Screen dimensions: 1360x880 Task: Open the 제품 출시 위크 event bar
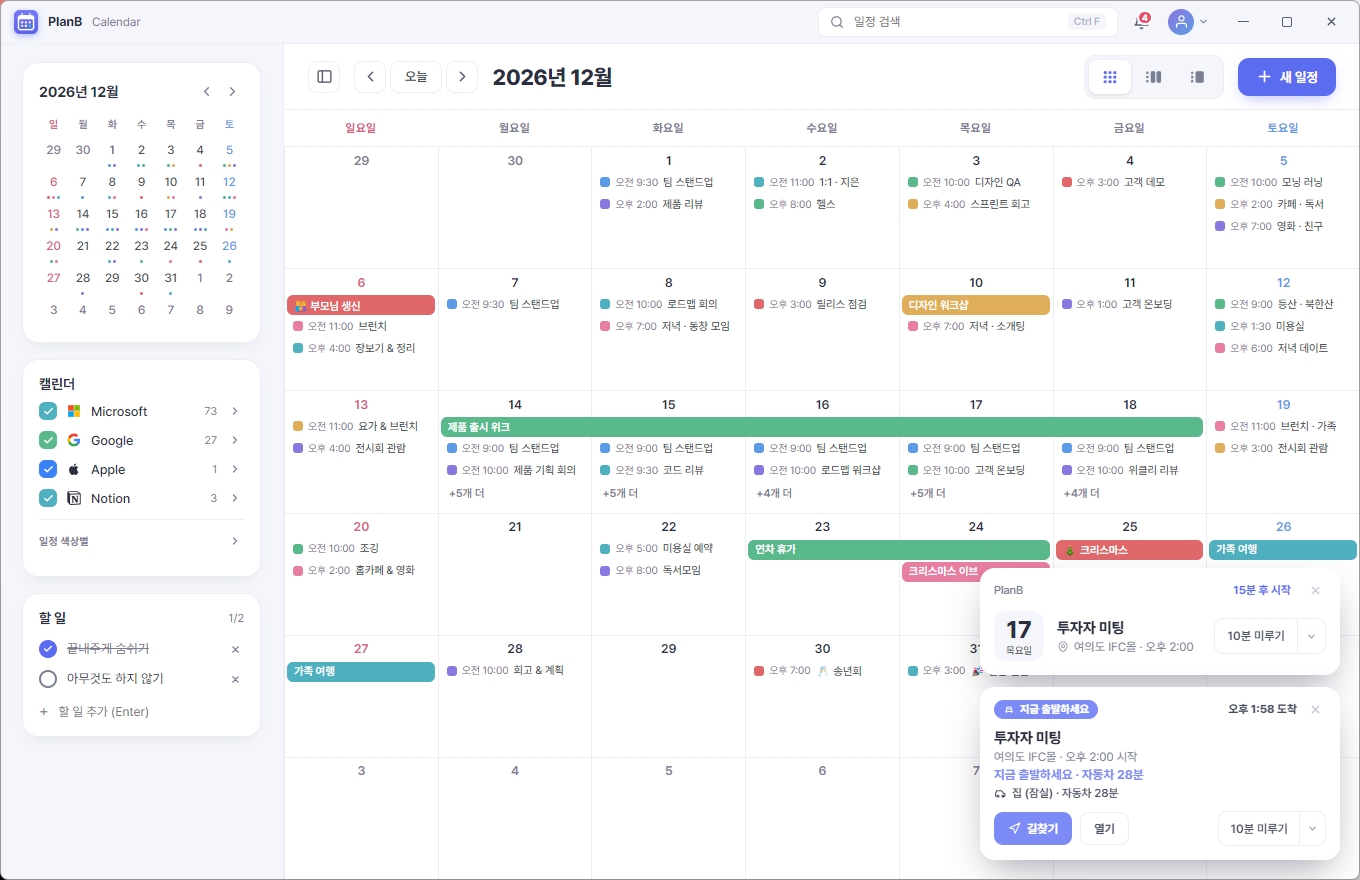pyautogui.click(x=821, y=427)
